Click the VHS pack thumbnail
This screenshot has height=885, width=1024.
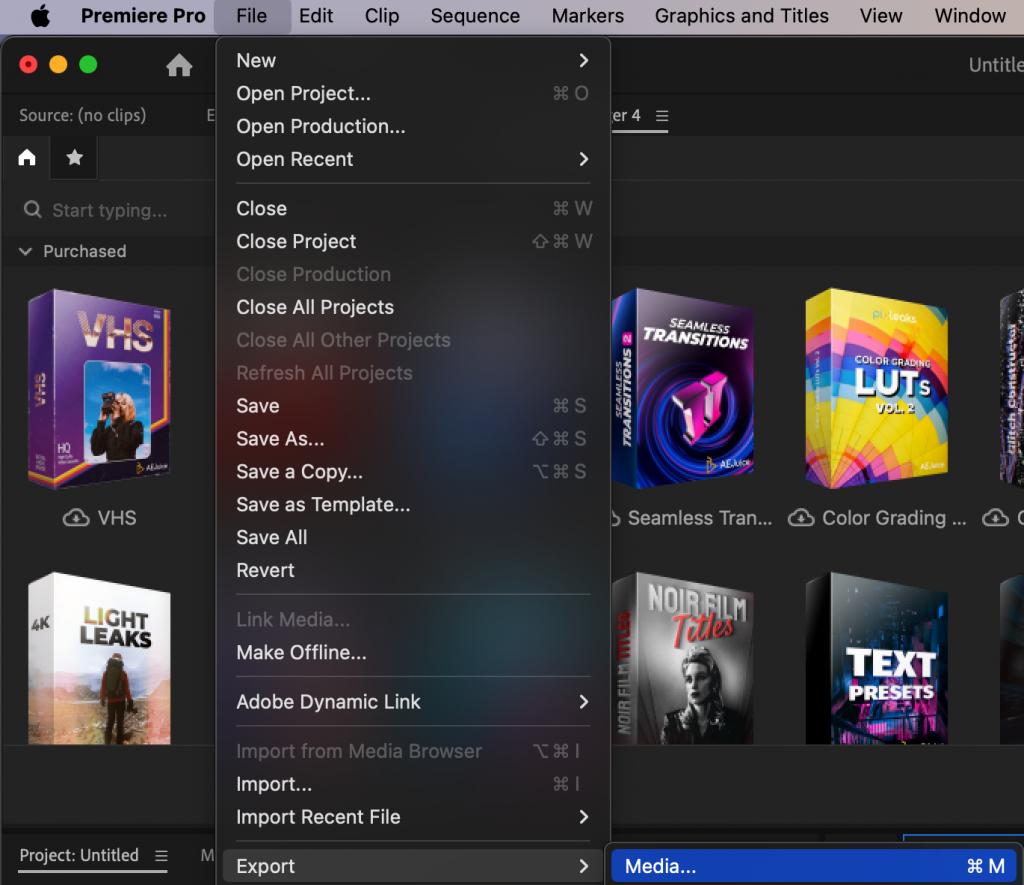[98, 389]
